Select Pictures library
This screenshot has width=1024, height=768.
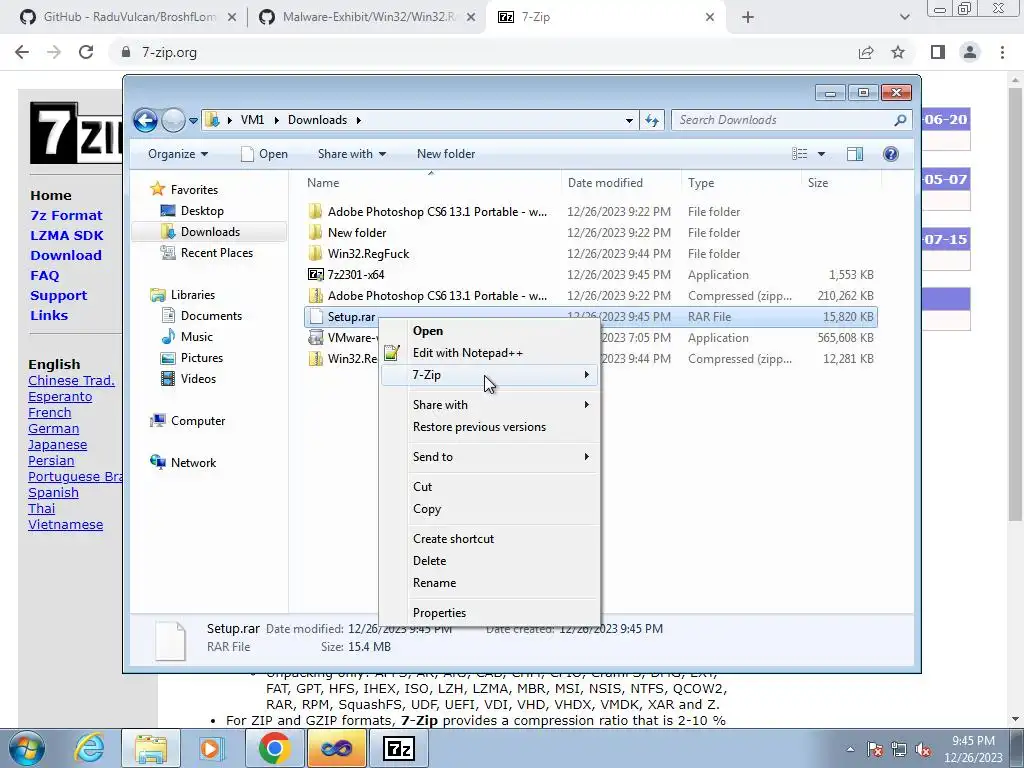192,358
